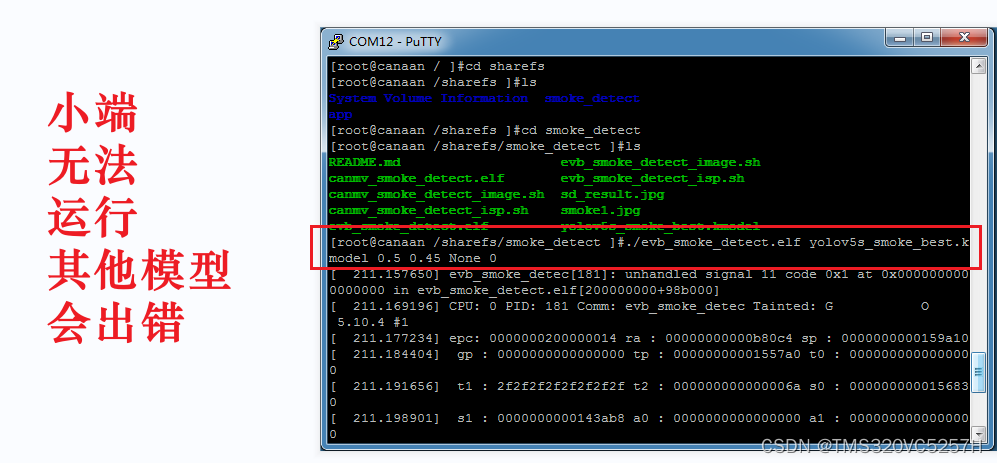Close the COM12 PuTTY window
Viewport: 997px width, 463px height.
pos(963,38)
